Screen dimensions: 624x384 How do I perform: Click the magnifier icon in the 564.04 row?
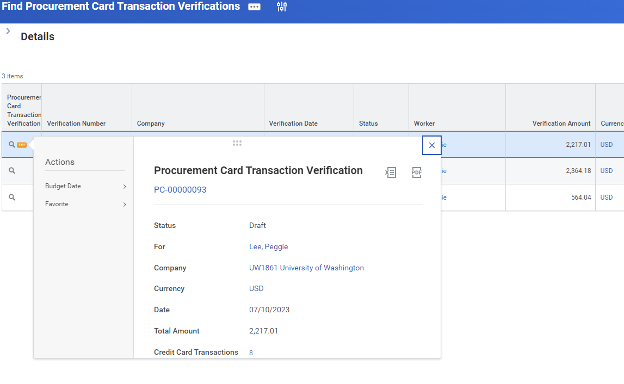tap(12, 197)
